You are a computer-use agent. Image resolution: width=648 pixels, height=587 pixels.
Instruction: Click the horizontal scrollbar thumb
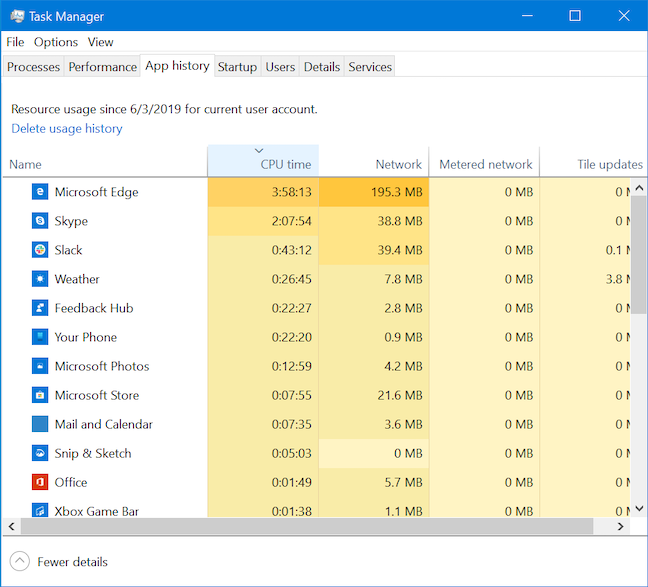(x=307, y=526)
